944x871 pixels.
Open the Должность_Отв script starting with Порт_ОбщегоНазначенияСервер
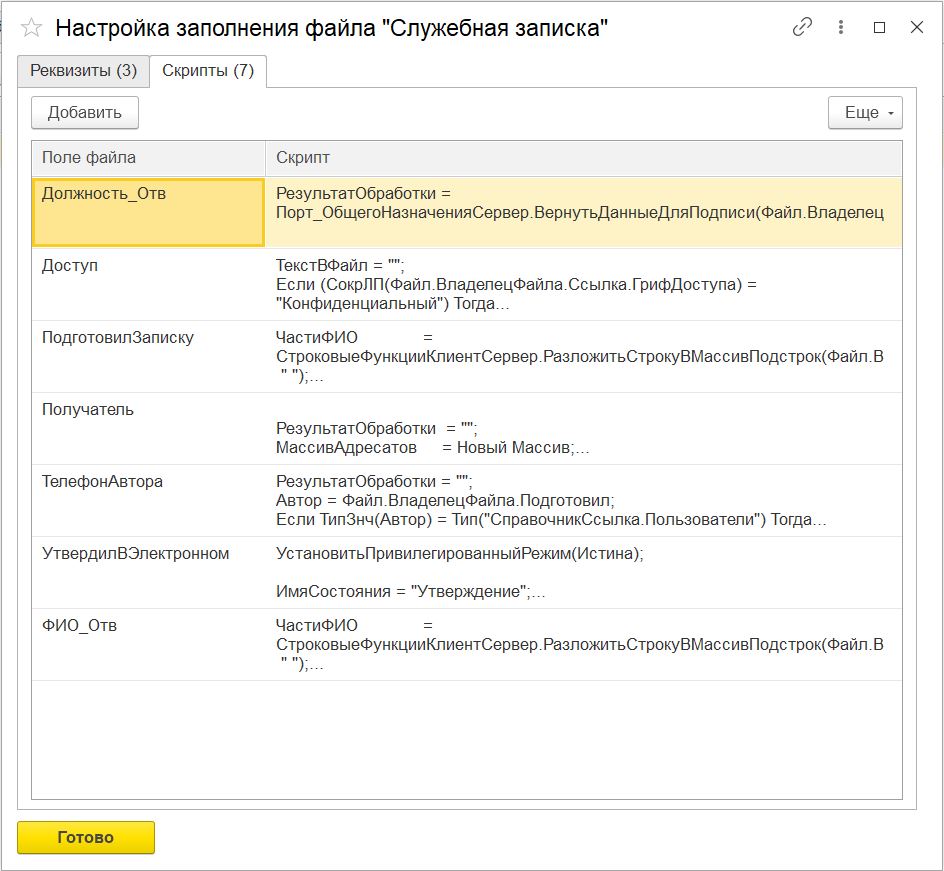coord(583,212)
